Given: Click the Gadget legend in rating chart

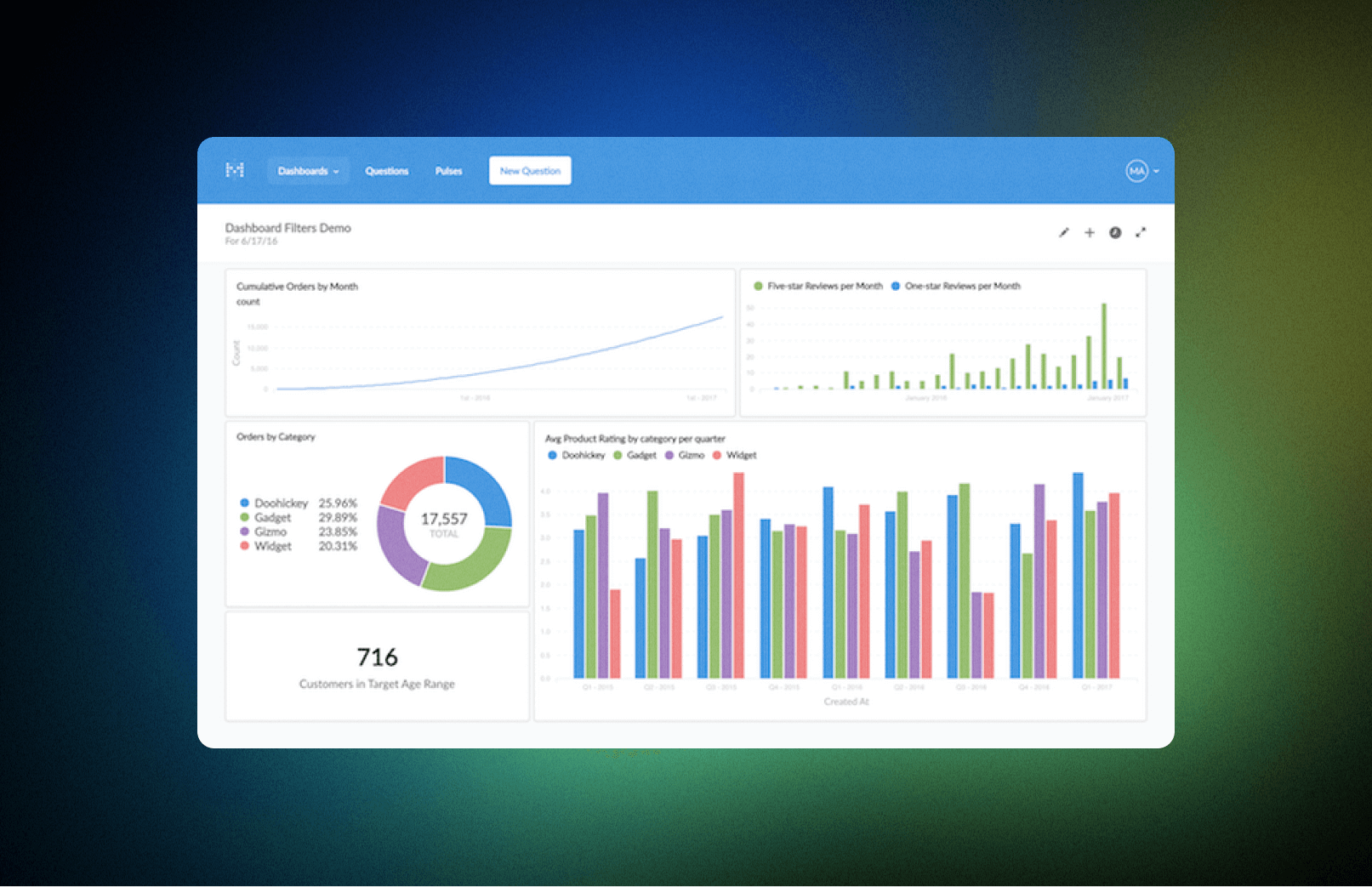Looking at the screenshot, I should 635,455.
